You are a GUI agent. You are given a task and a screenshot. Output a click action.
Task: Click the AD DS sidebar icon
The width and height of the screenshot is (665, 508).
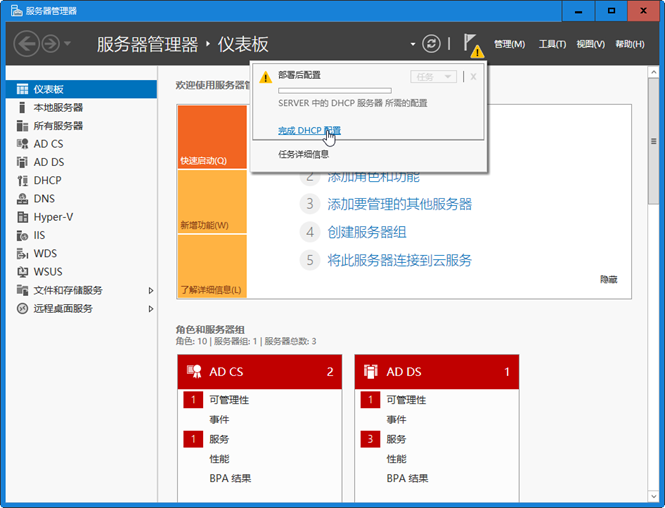tap(22, 162)
